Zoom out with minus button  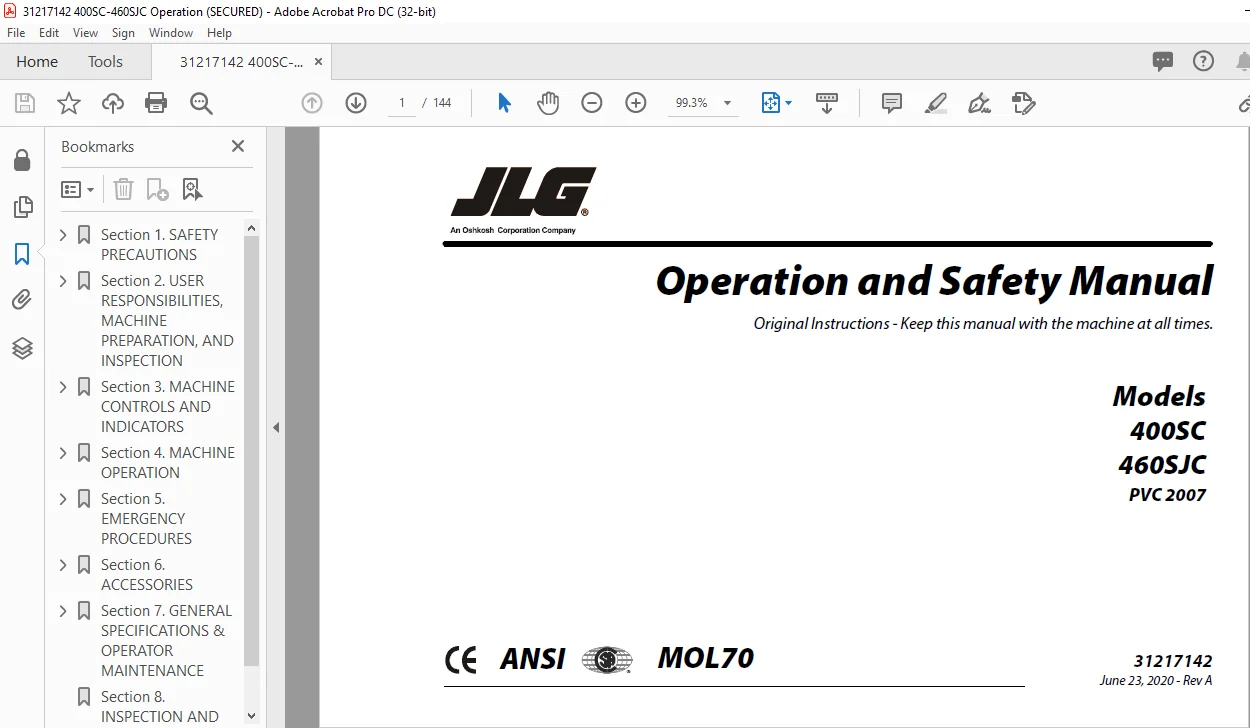pos(592,103)
